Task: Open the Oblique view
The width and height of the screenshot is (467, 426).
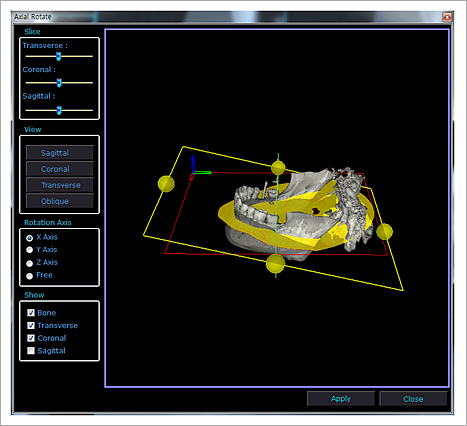Action: tap(60, 201)
